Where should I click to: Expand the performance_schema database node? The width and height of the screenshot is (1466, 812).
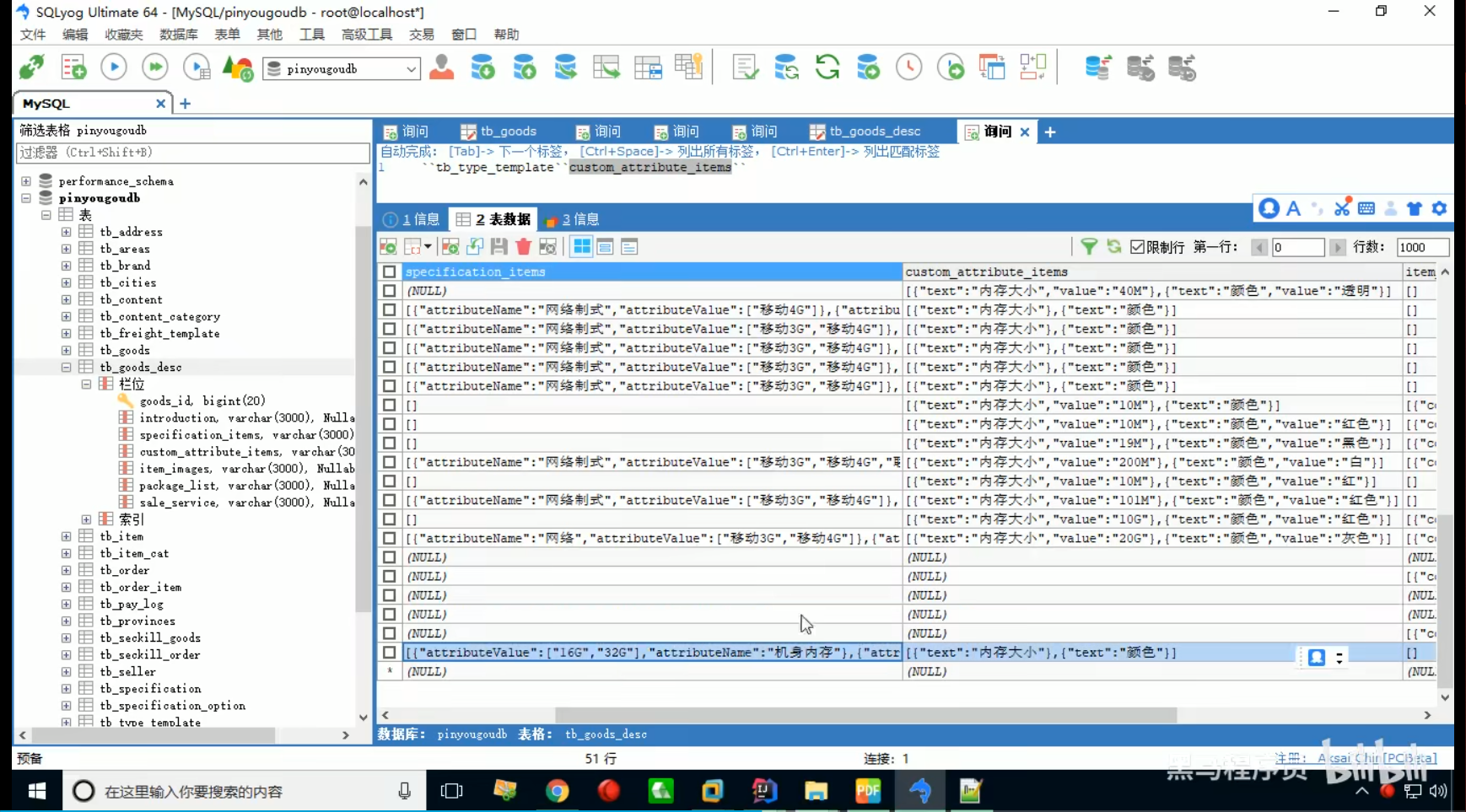point(26,181)
